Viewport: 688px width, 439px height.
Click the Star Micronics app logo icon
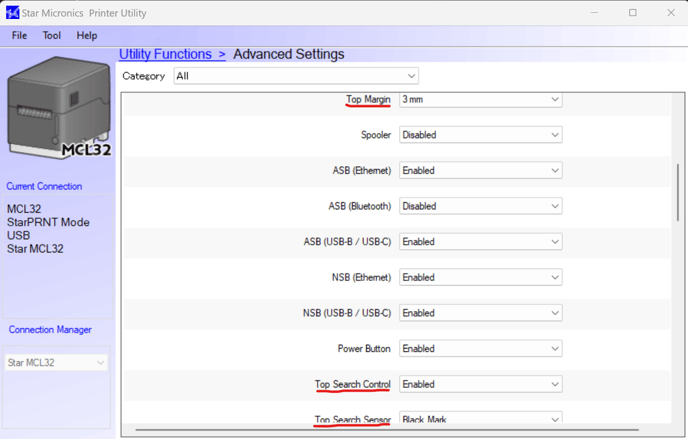pyautogui.click(x=12, y=13)
